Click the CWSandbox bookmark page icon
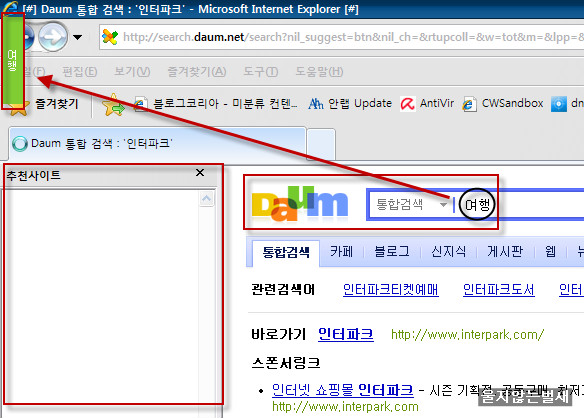Viewport: 584px width, 418px height. pos(469,104)
